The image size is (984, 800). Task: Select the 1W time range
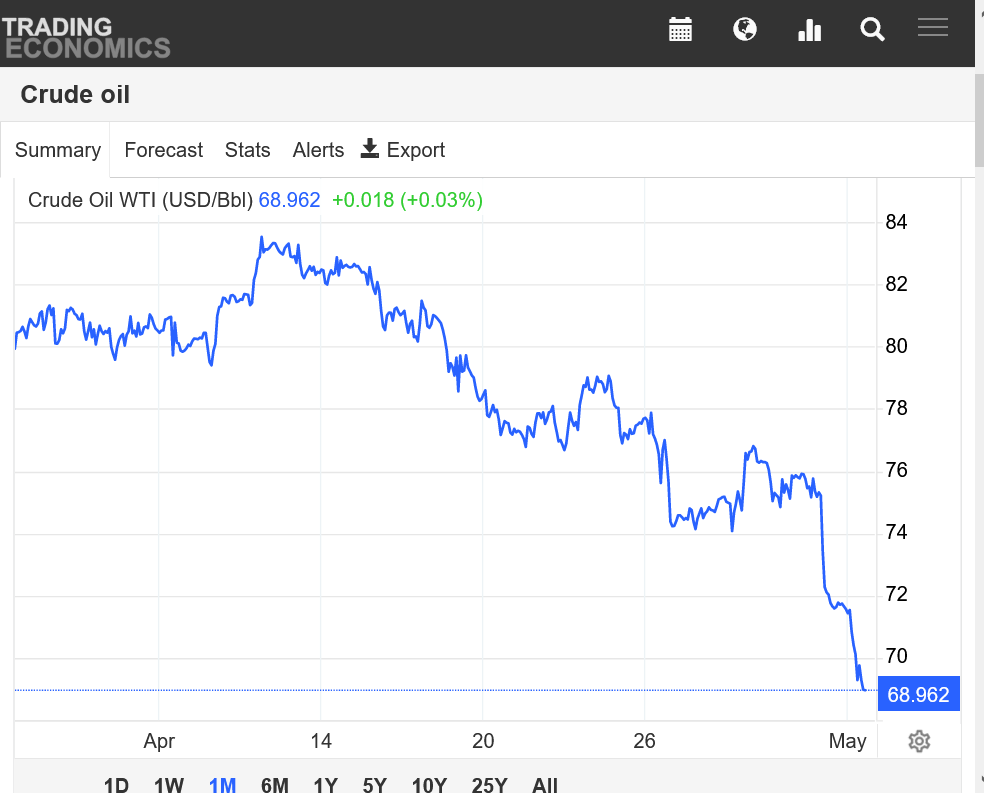pyautogui.click(x=169, y=785)
